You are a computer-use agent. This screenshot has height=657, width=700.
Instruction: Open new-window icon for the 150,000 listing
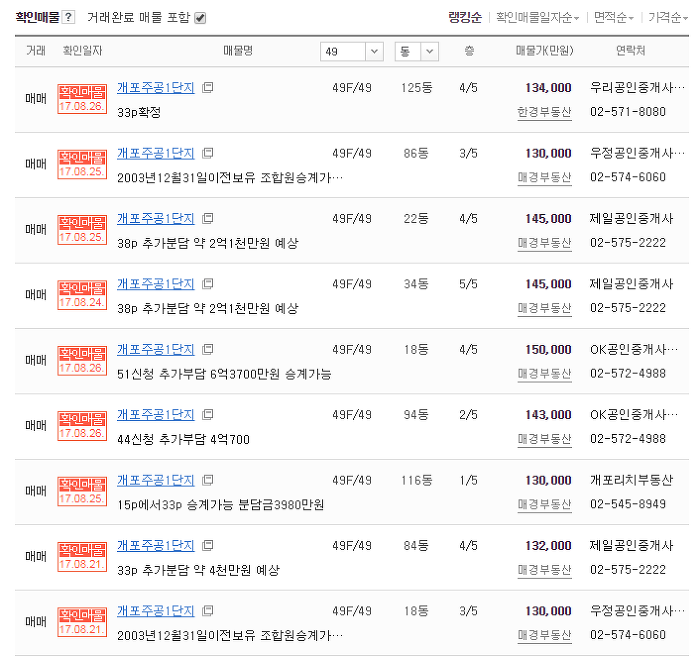[208, 349]
